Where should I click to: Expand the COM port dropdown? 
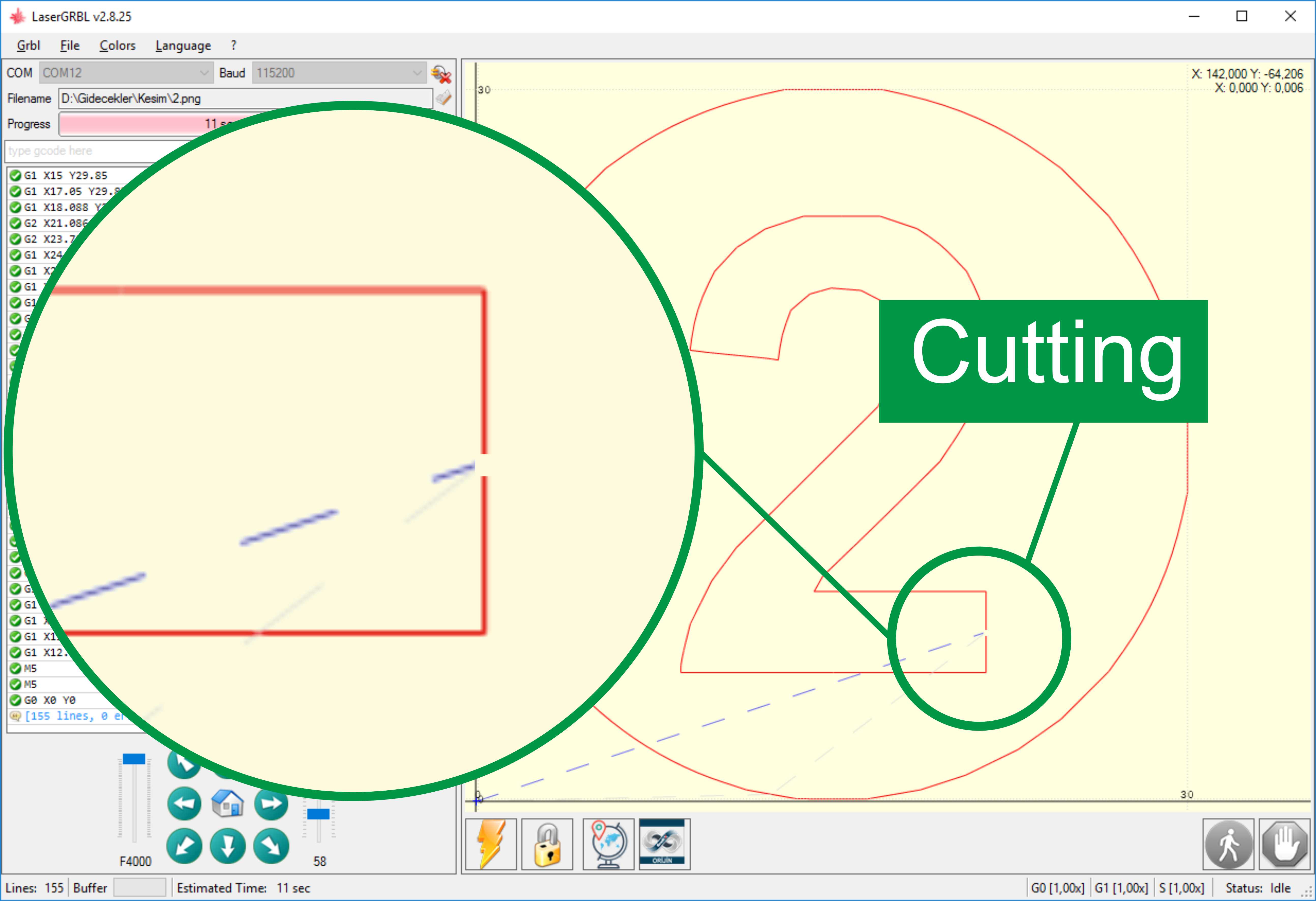click(x=204, y=73)
